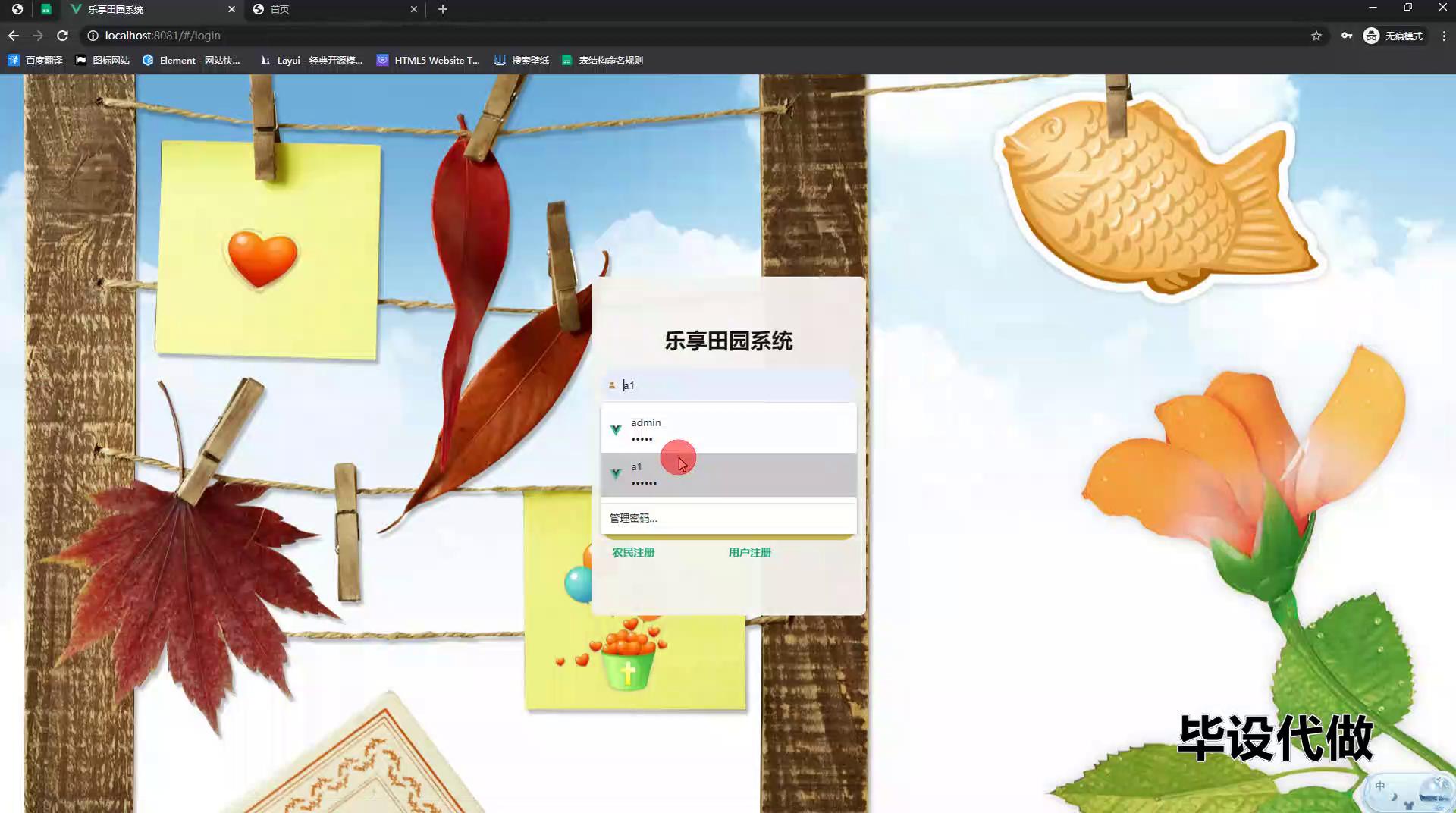Click the 用户注册 link
This screenshot has height=813, width=1456.
point(749,552)
